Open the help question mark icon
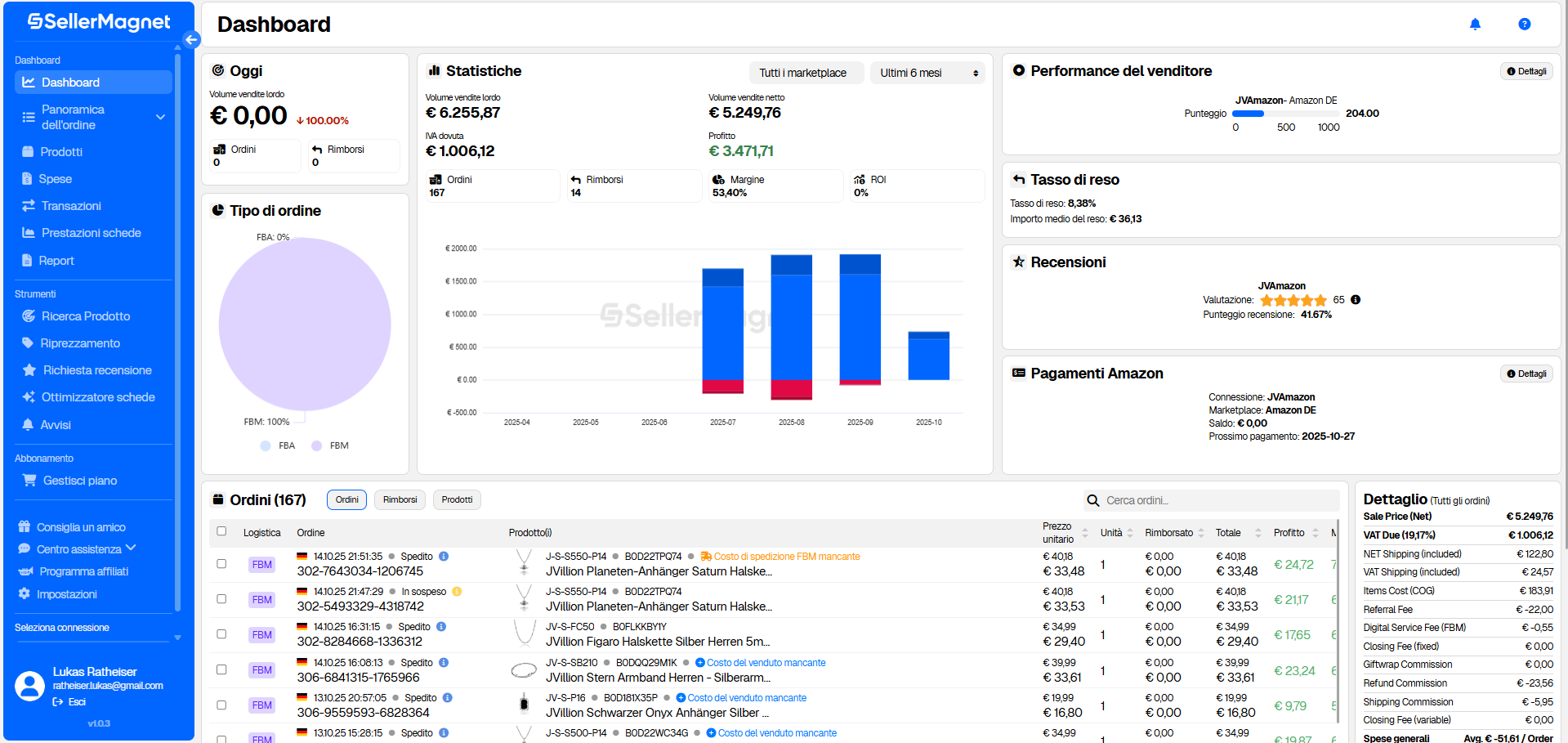The width and height of the screenshot is (1568, 743). 1524,25
